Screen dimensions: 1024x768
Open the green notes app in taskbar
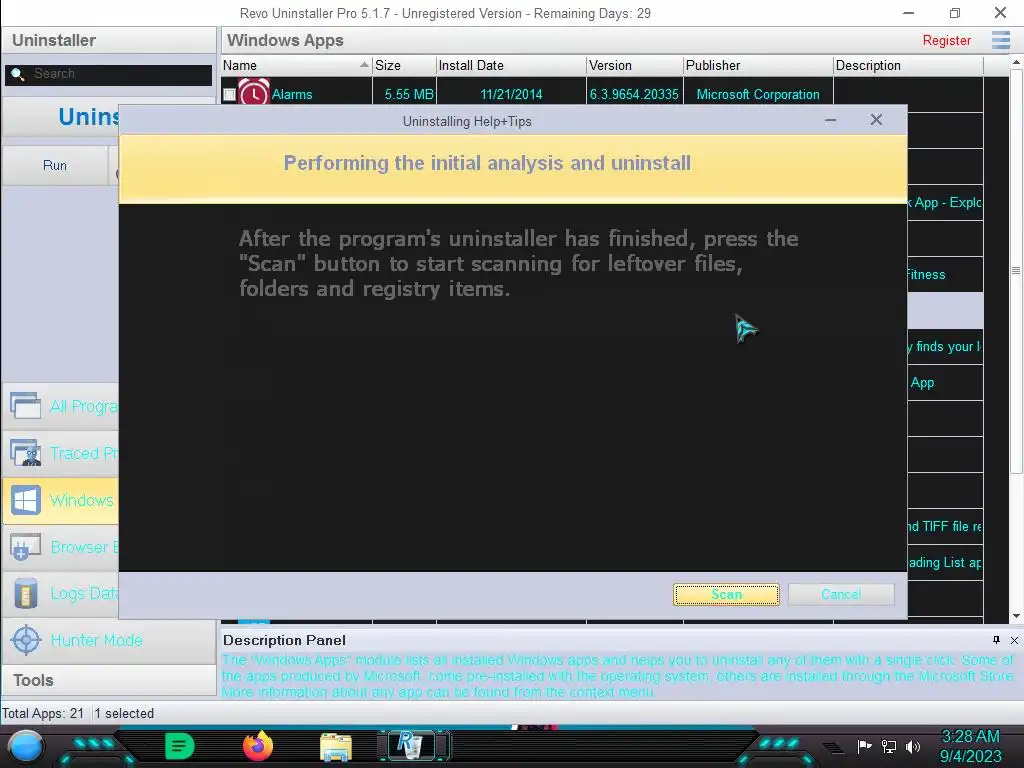coord(180,746)
